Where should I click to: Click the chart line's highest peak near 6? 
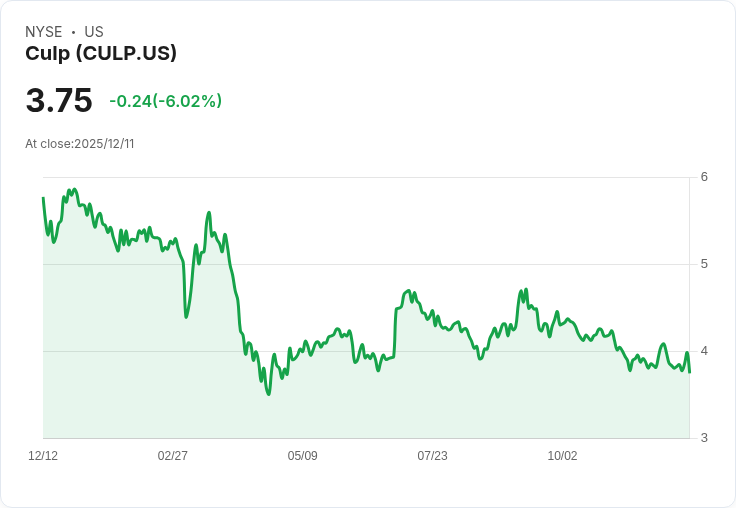click(x=74, y=189)
